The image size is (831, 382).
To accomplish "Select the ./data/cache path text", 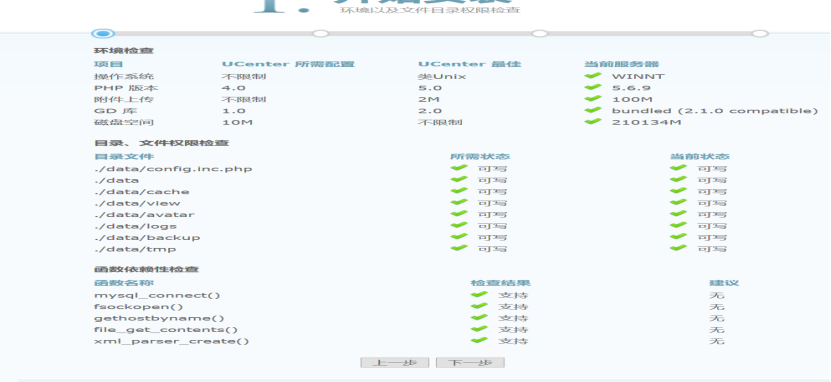I will tap(142, 192).
